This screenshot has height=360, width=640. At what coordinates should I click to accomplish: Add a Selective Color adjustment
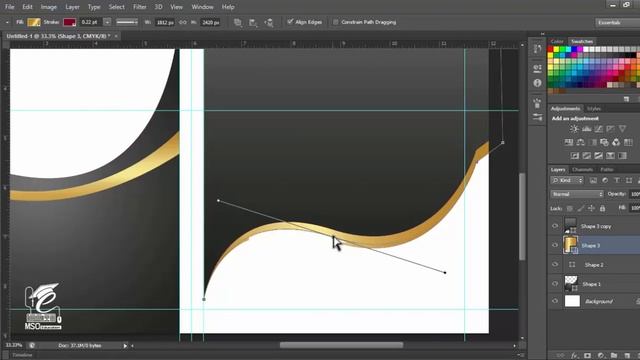click(610, 156)
